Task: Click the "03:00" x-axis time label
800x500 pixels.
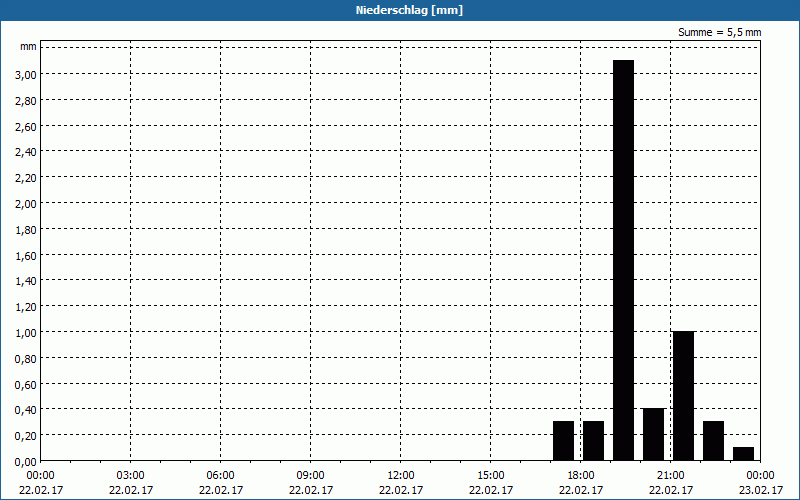Action: 131,476
